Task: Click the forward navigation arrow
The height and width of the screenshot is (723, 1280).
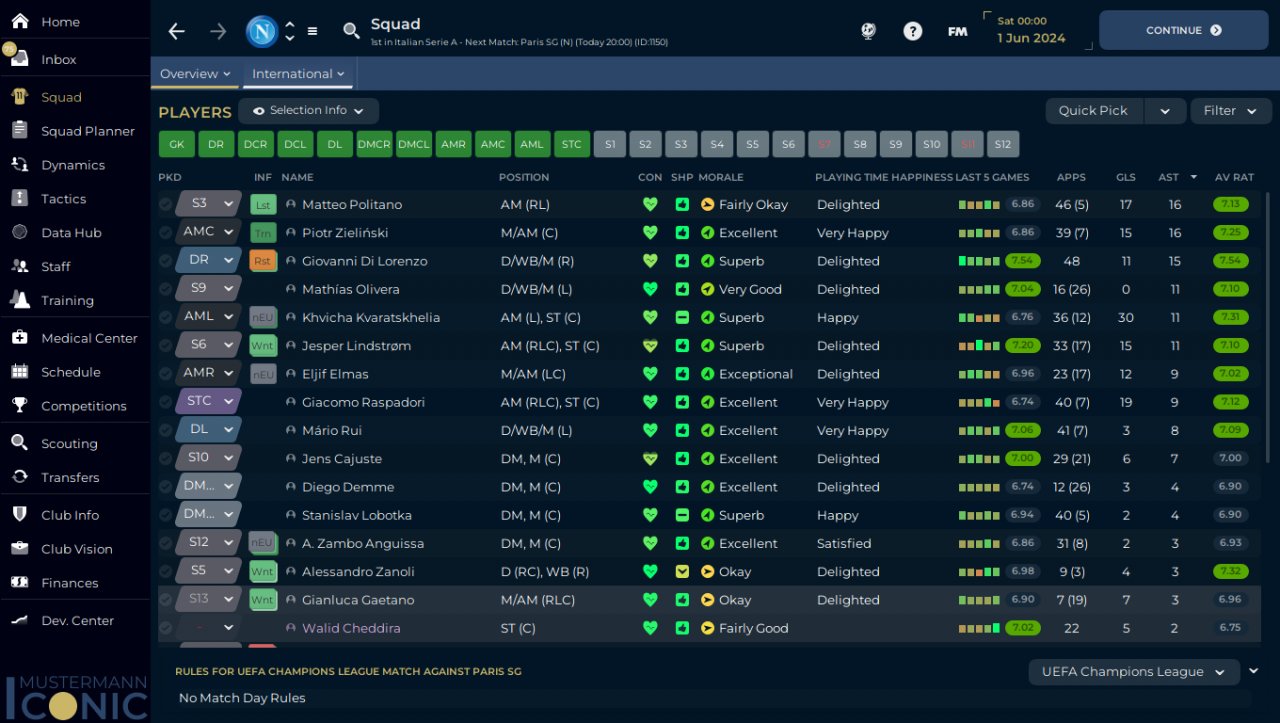Action: pyautogui.click(x=218, y=31)
